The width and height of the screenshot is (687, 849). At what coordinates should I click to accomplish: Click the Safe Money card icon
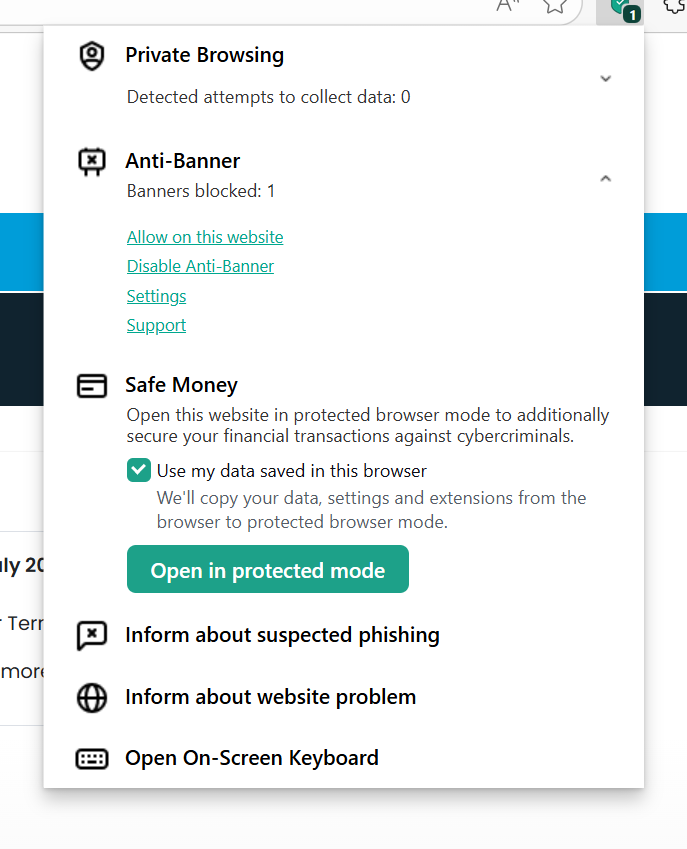coord(91,386)
